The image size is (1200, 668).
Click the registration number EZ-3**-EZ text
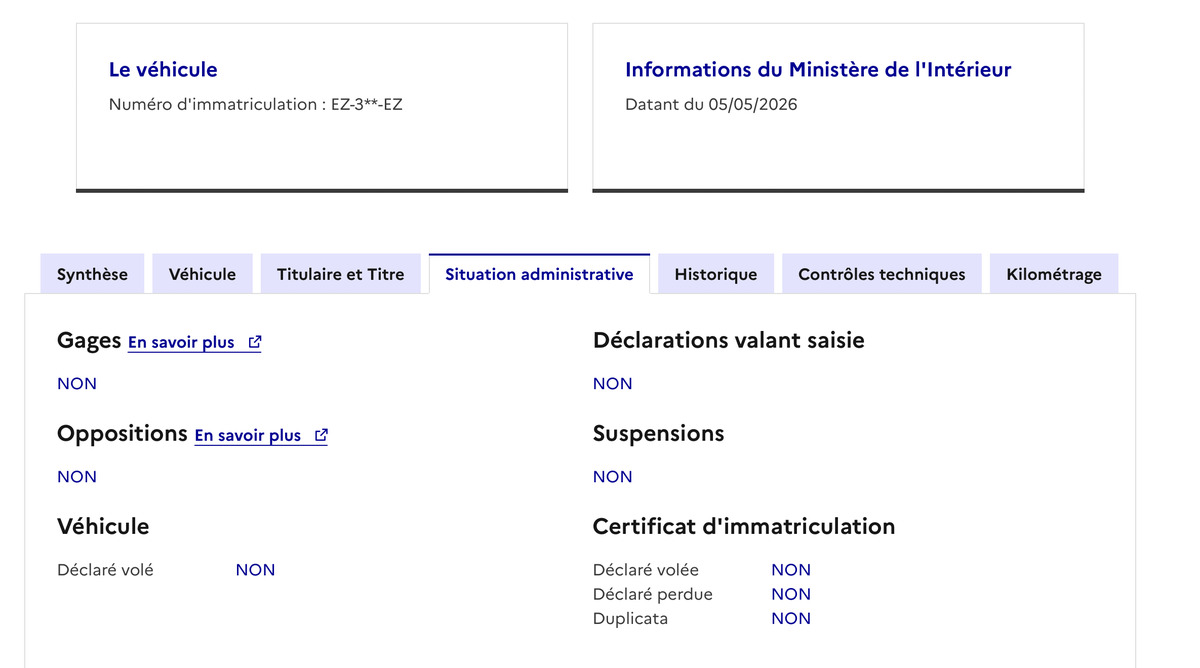(x=367, y=104)
